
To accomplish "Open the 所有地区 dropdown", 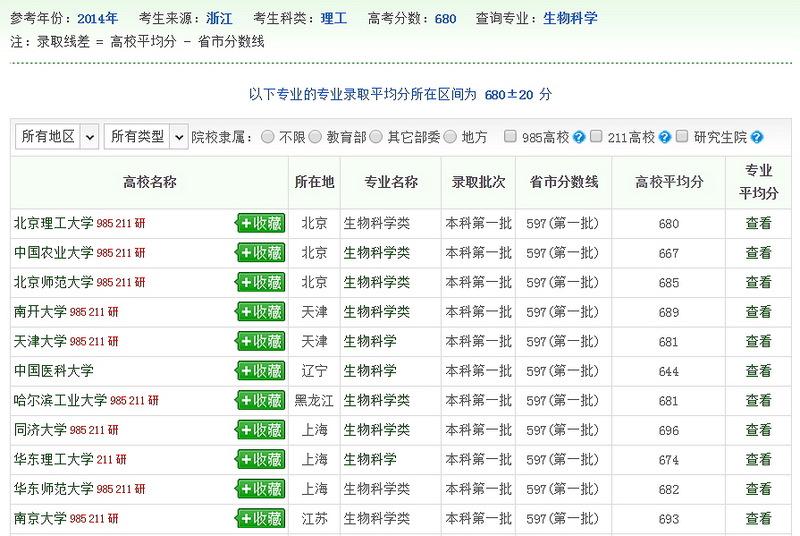I will pyautogui.click(x=57, y=137).
